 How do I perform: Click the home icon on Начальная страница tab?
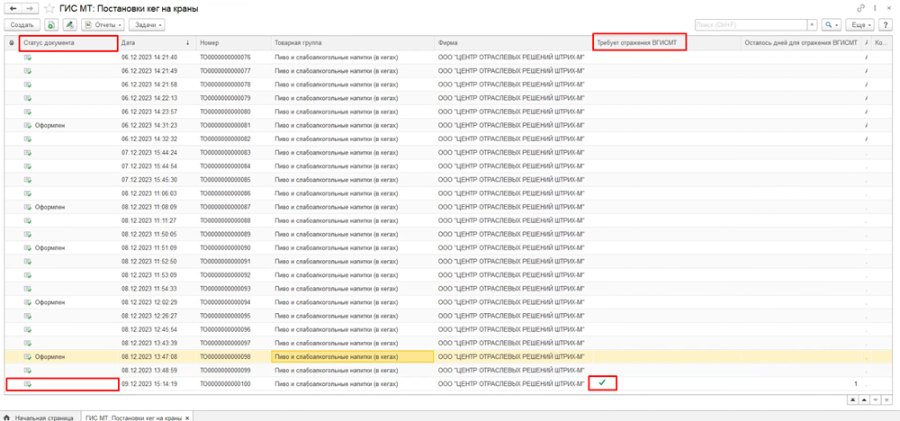coord(7,416)
